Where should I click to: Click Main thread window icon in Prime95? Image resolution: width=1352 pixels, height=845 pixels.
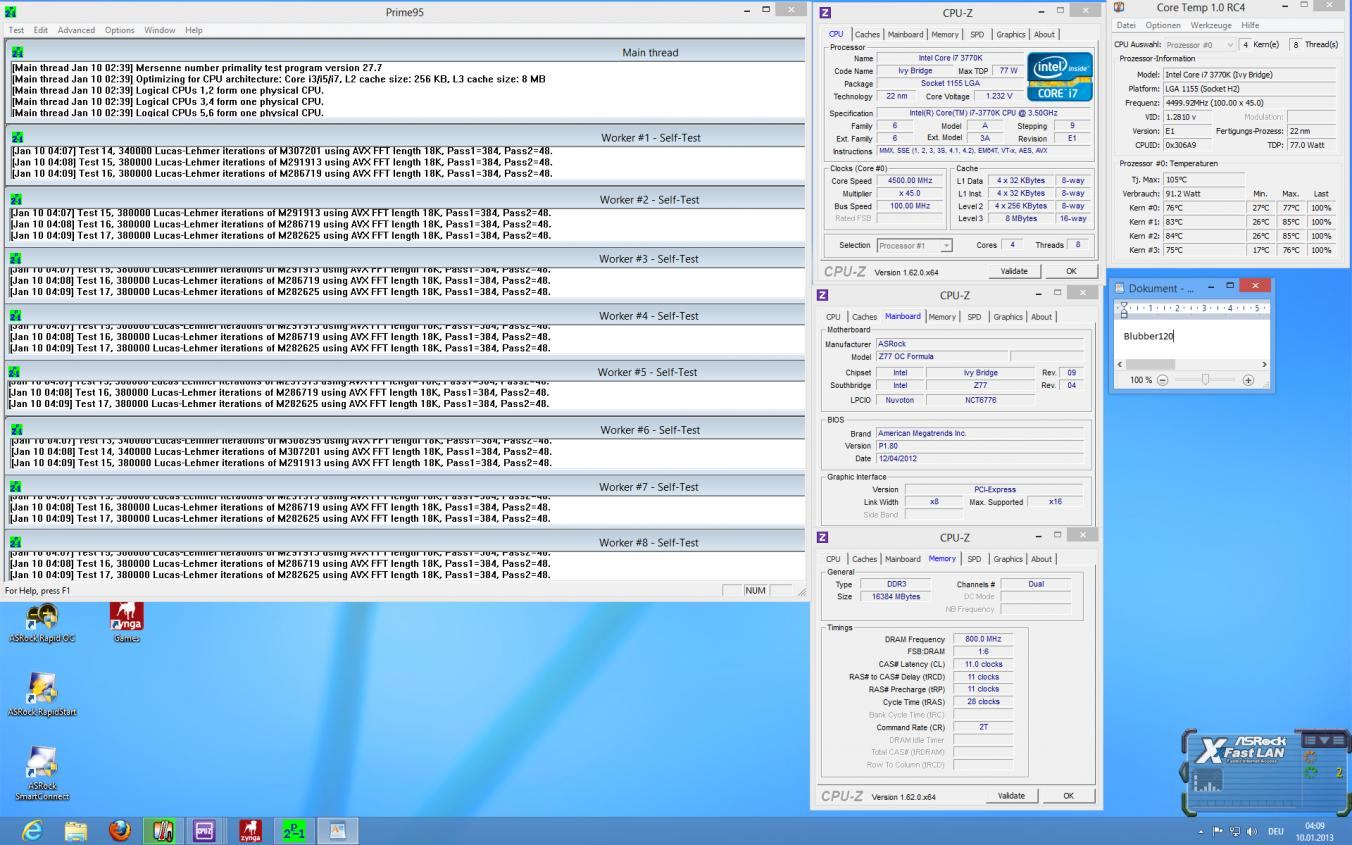tap(16, 52)
